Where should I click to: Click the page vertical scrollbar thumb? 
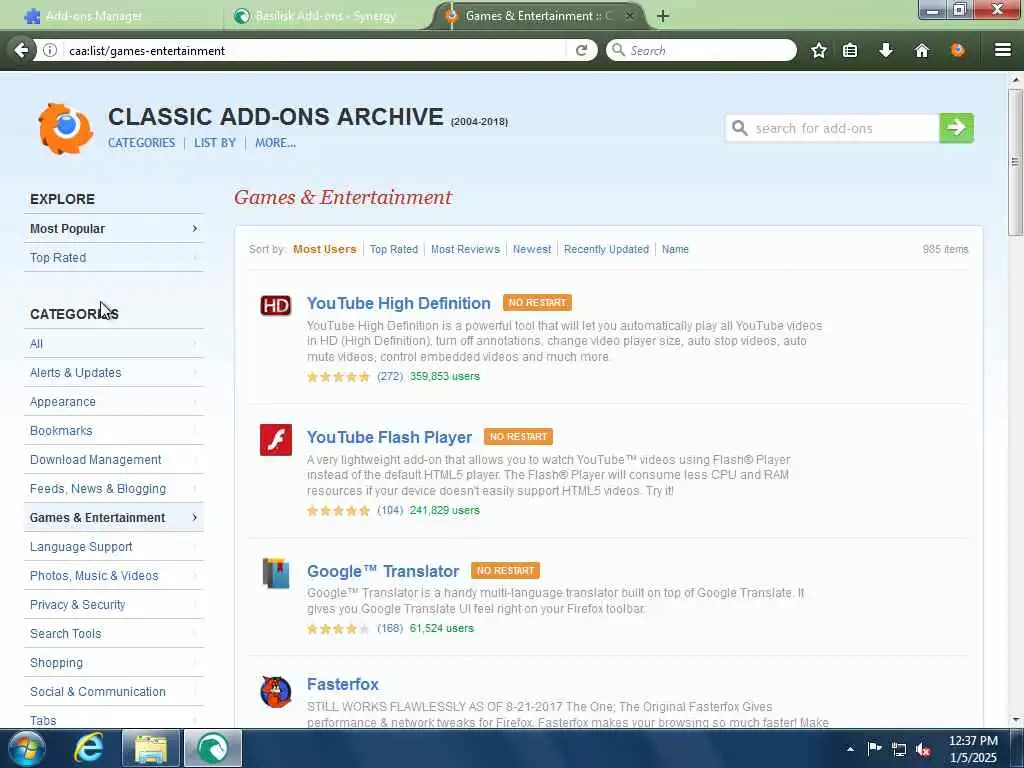[1015, 161]
